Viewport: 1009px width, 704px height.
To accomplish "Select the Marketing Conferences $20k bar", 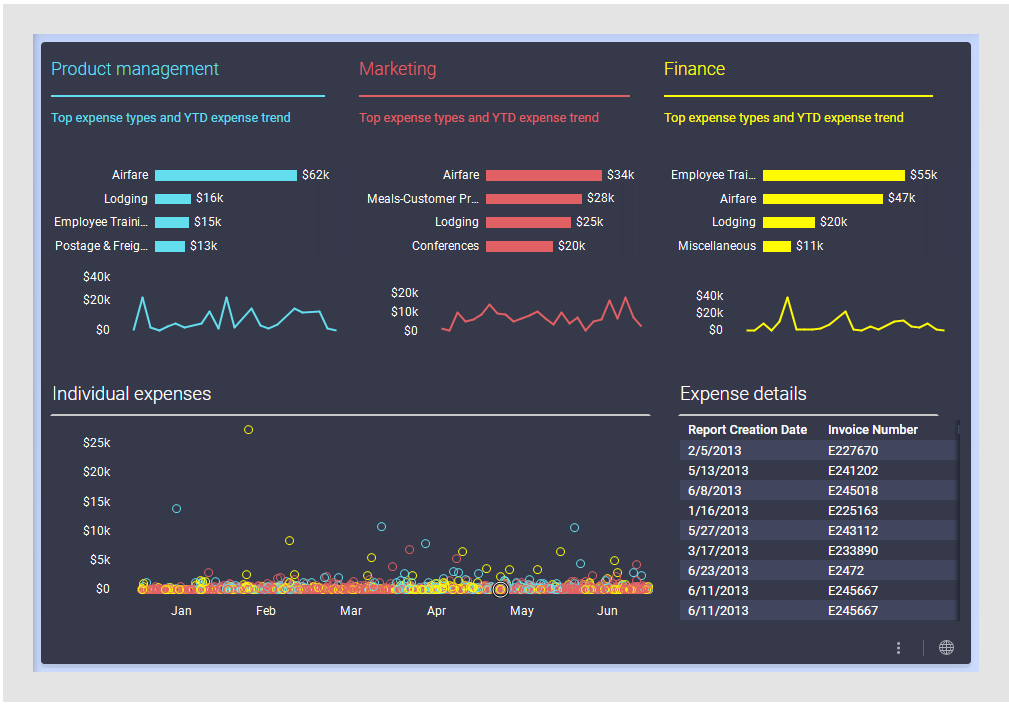I will (518, 246).
